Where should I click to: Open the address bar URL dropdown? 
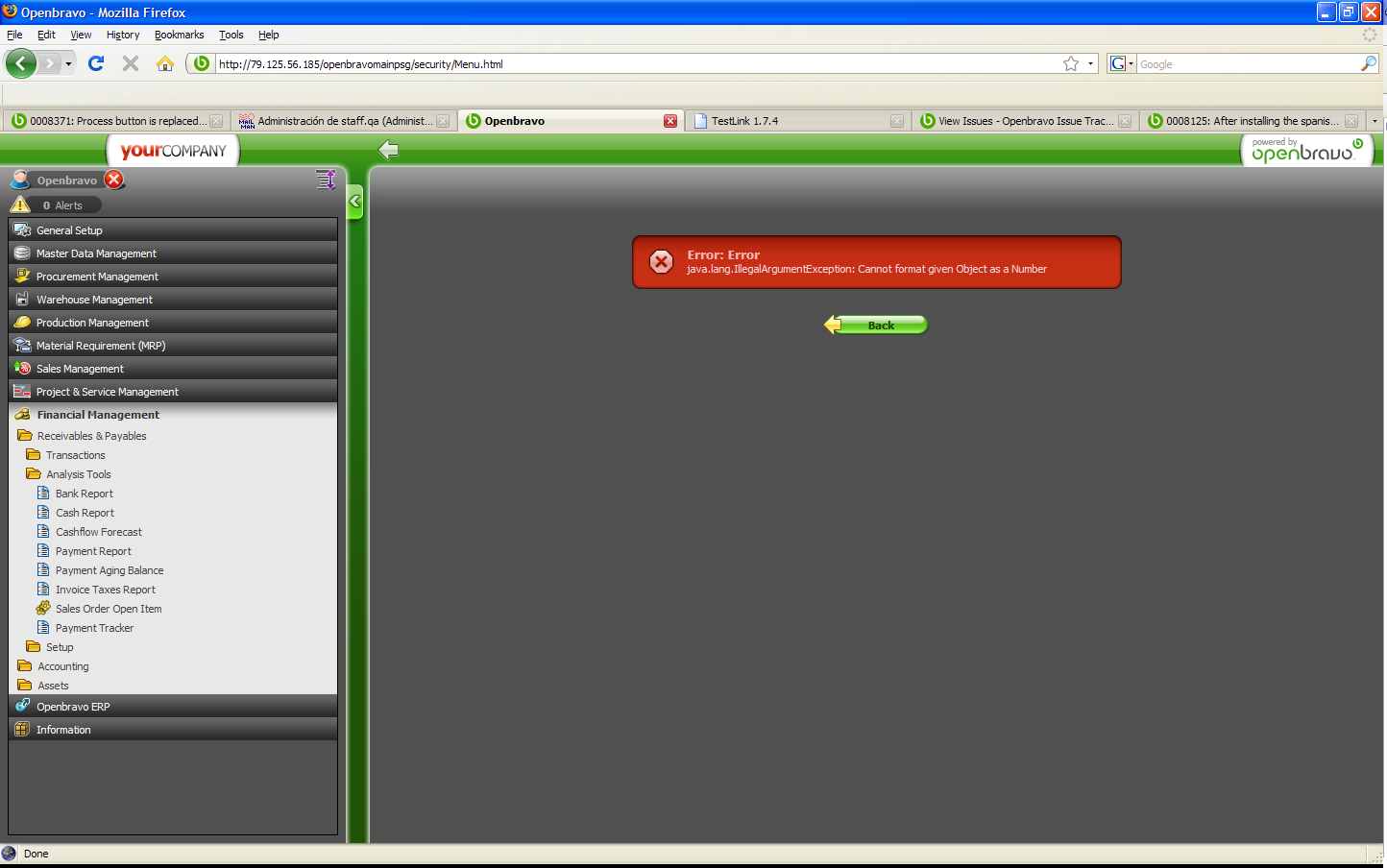pyautogui.click(x=1090, y=63)
